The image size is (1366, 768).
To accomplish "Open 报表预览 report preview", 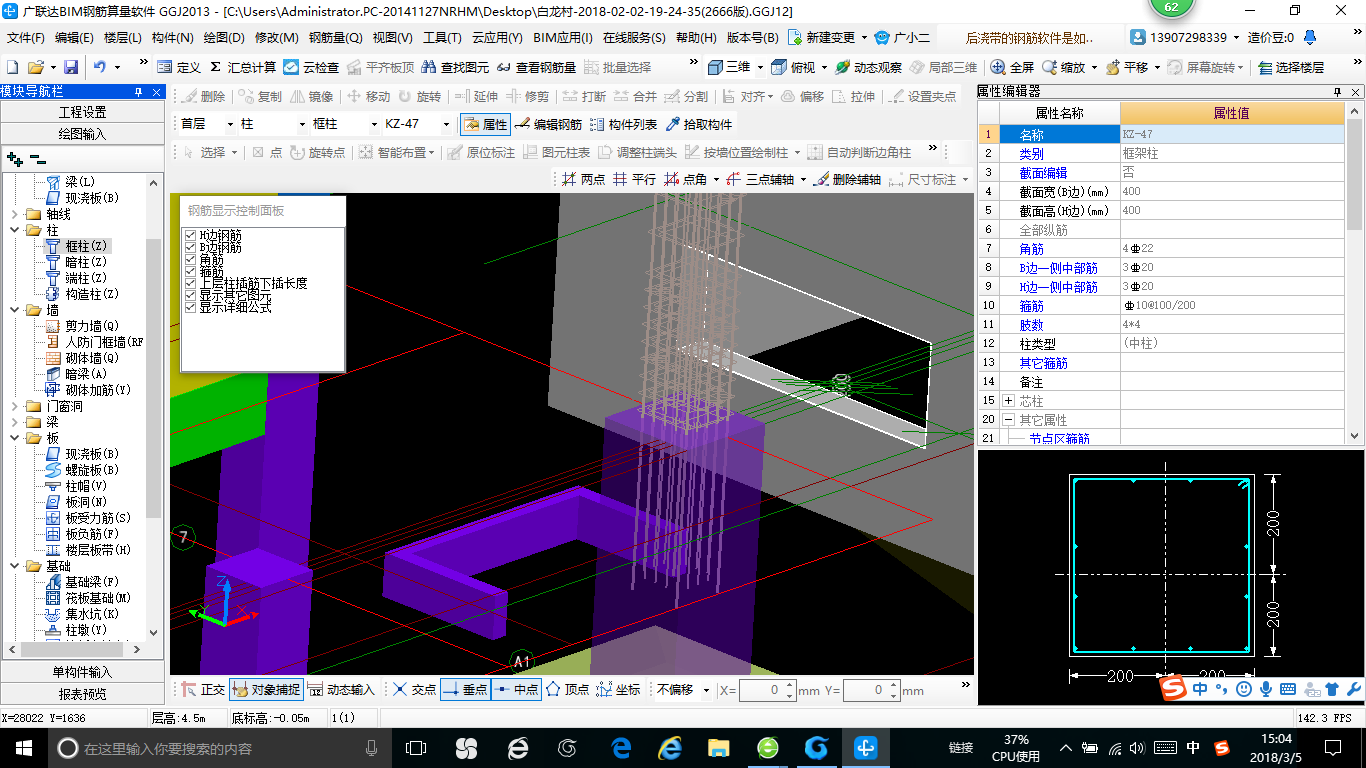I will (82, 694).
